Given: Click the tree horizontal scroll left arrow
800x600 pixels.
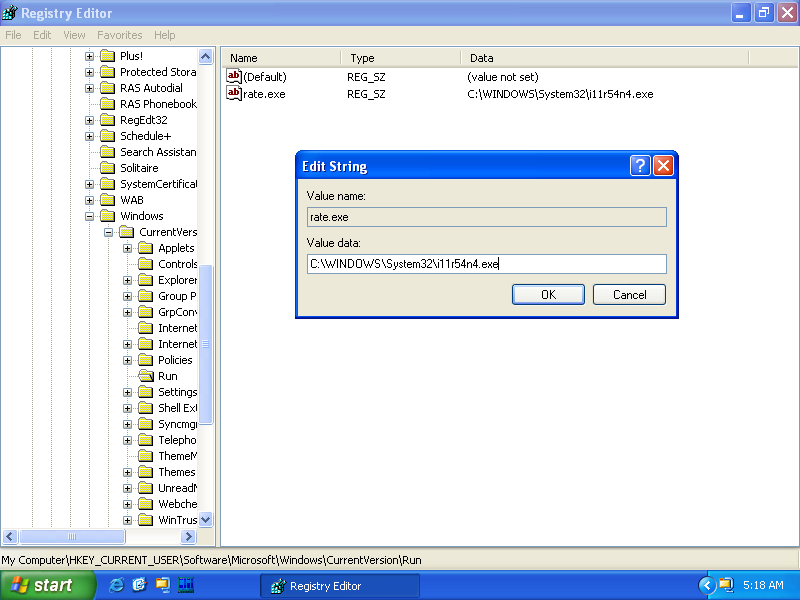Looking at the screenshot, I should [10, 536].
